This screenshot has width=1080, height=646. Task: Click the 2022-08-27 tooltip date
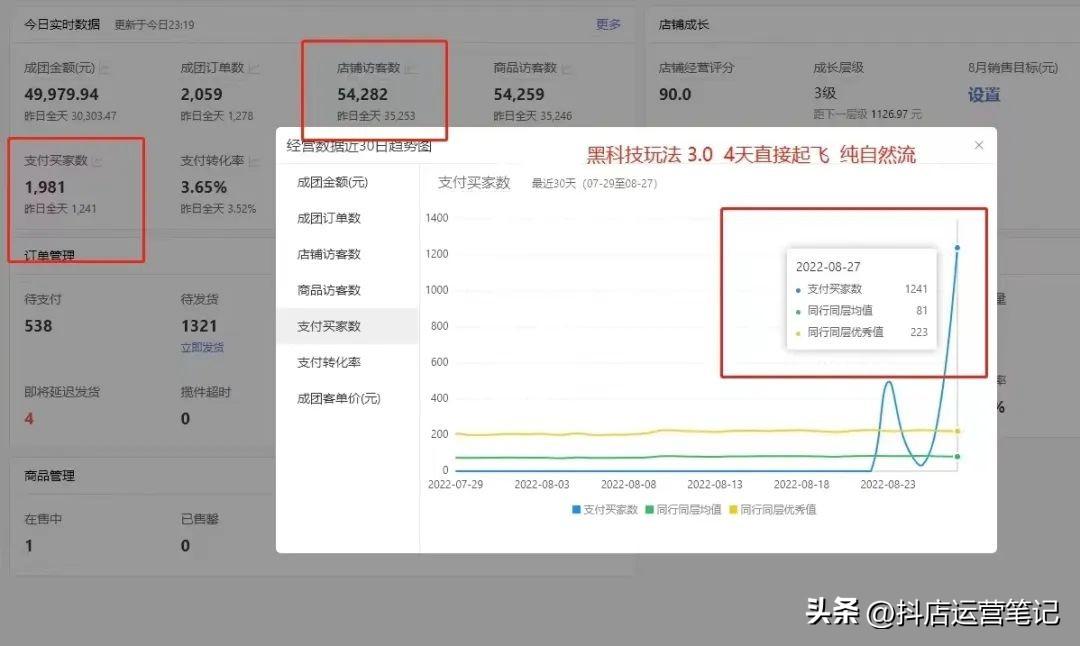tap(828, 267)
